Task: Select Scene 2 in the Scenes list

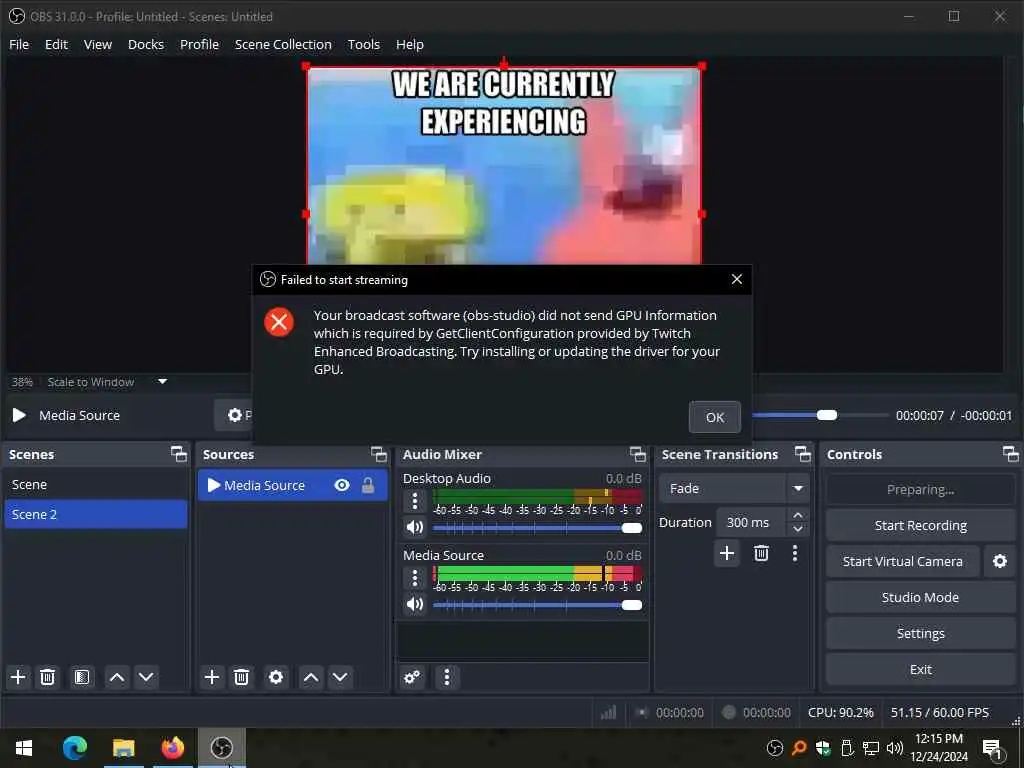Action: [x=96, y=514]
